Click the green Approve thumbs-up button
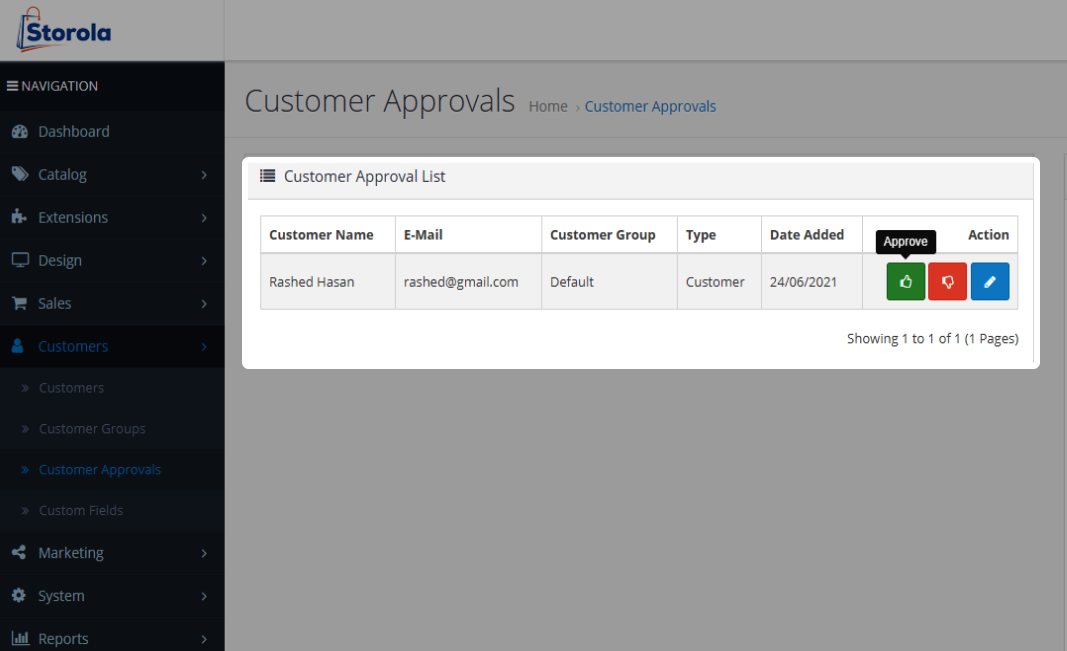This screenshot has width=1067, height=651. 905,282
